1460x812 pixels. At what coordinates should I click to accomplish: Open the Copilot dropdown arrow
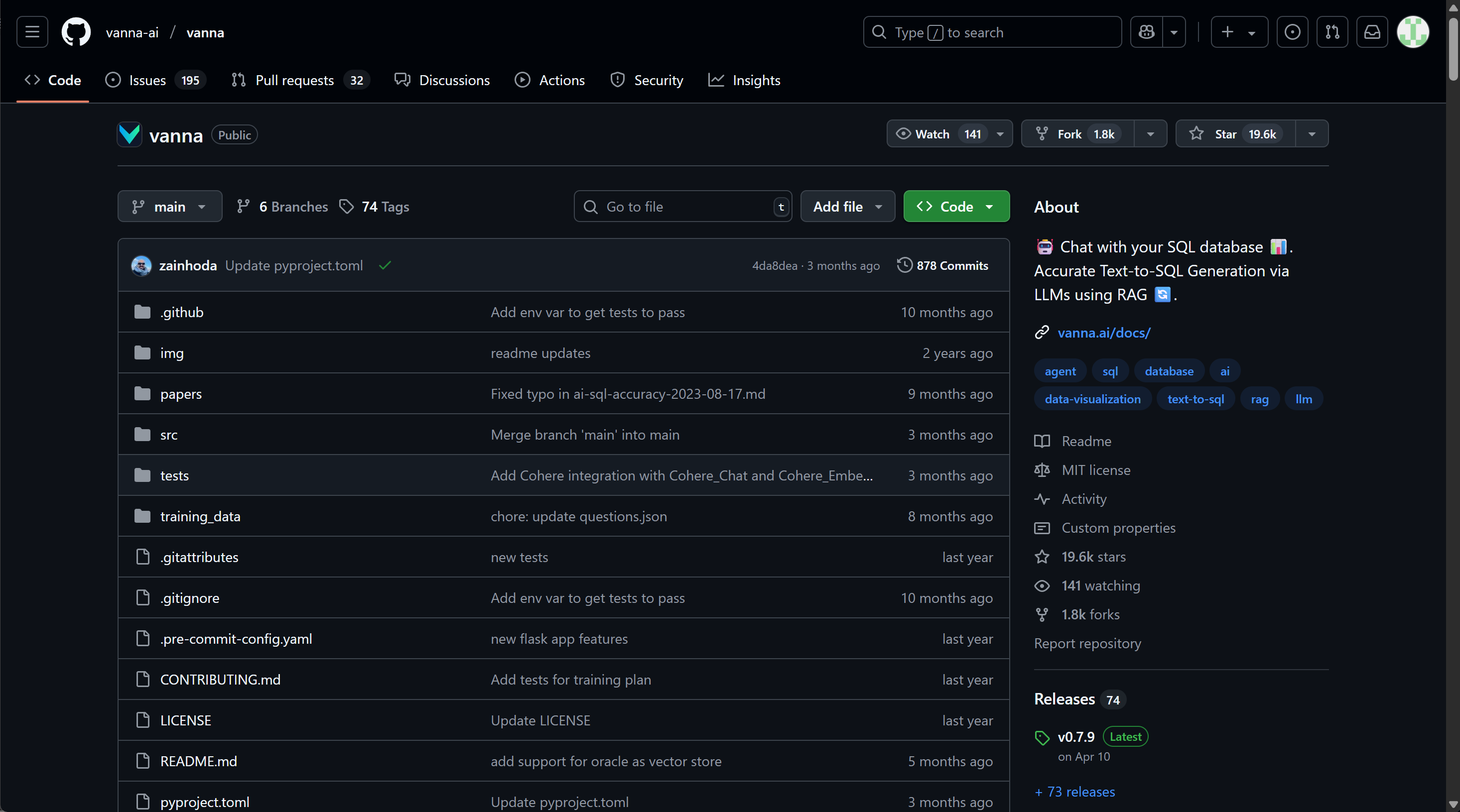pyautogui.click(x=1175, y=32)
